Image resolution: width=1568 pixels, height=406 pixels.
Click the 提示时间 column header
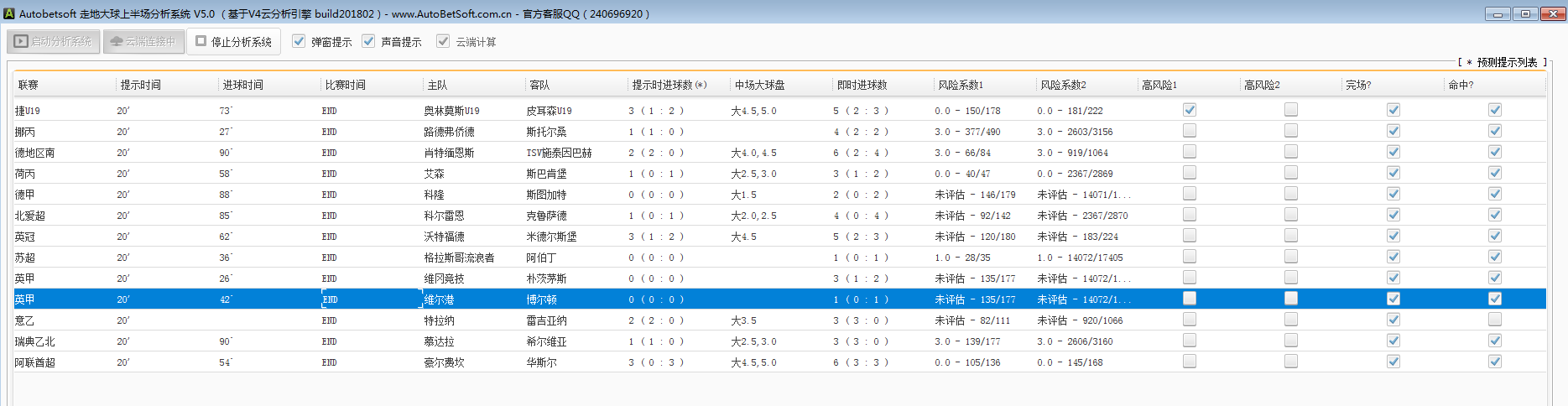[x=140, y=85]
